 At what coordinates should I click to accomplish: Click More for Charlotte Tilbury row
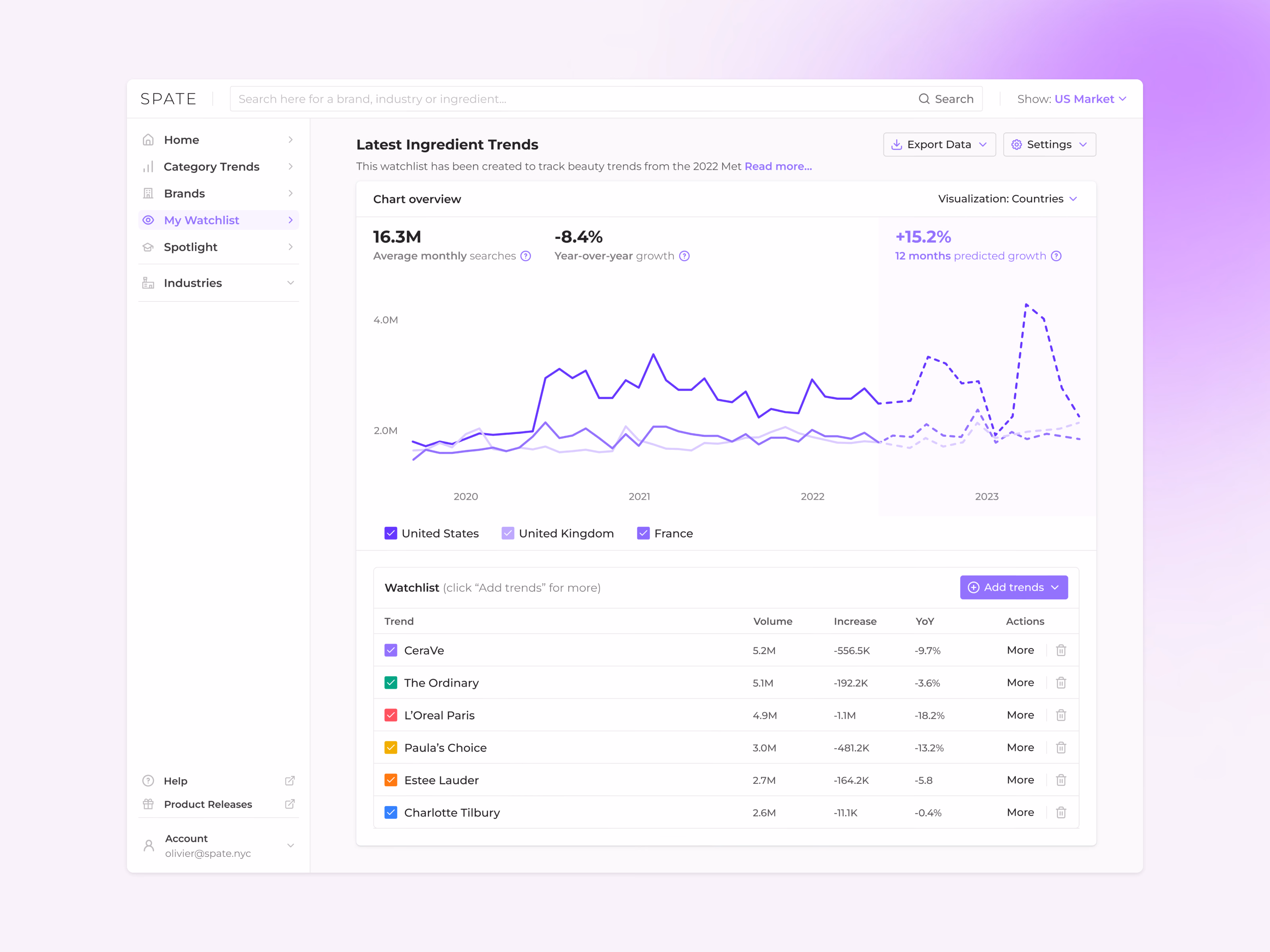coord(1020,812)
